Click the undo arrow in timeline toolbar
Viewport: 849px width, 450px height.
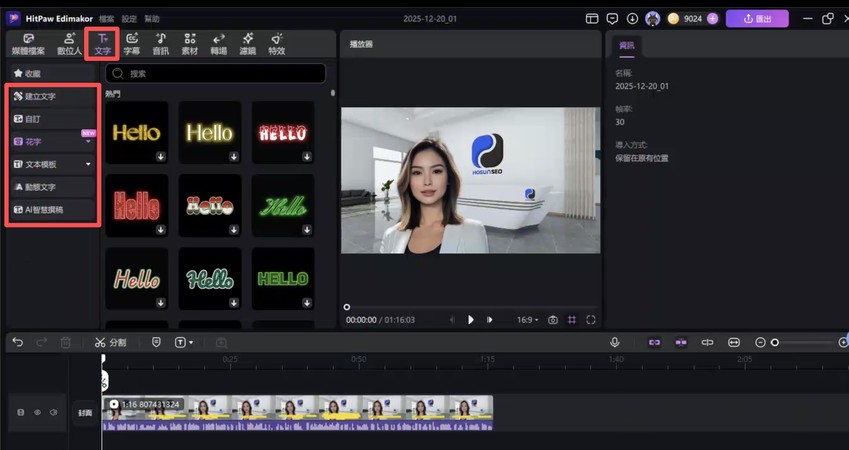click(x=17, y=342)
